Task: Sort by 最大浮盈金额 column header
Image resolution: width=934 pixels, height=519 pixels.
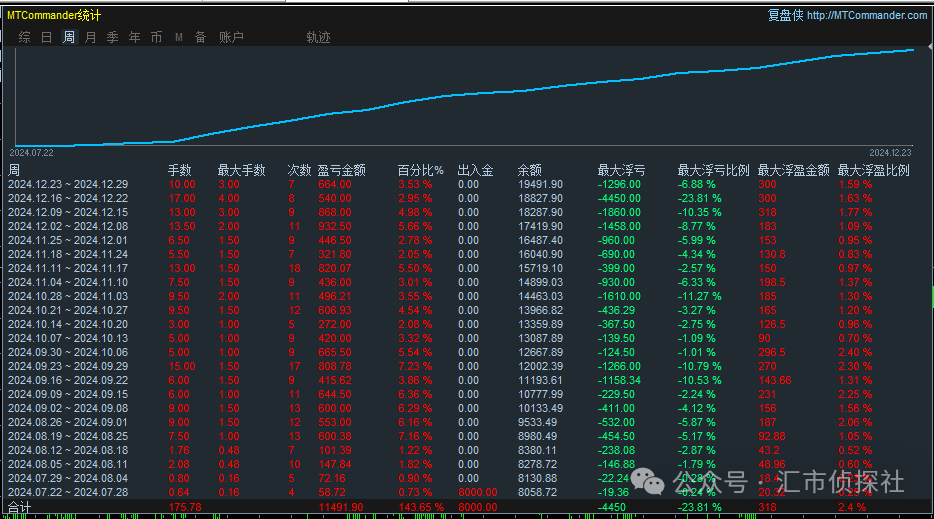Action: 793,170
